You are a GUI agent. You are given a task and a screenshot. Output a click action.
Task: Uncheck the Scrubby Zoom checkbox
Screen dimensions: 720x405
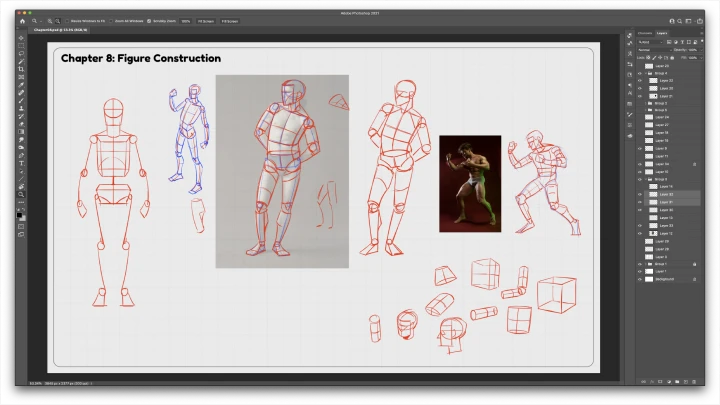[x=149, y=20]
